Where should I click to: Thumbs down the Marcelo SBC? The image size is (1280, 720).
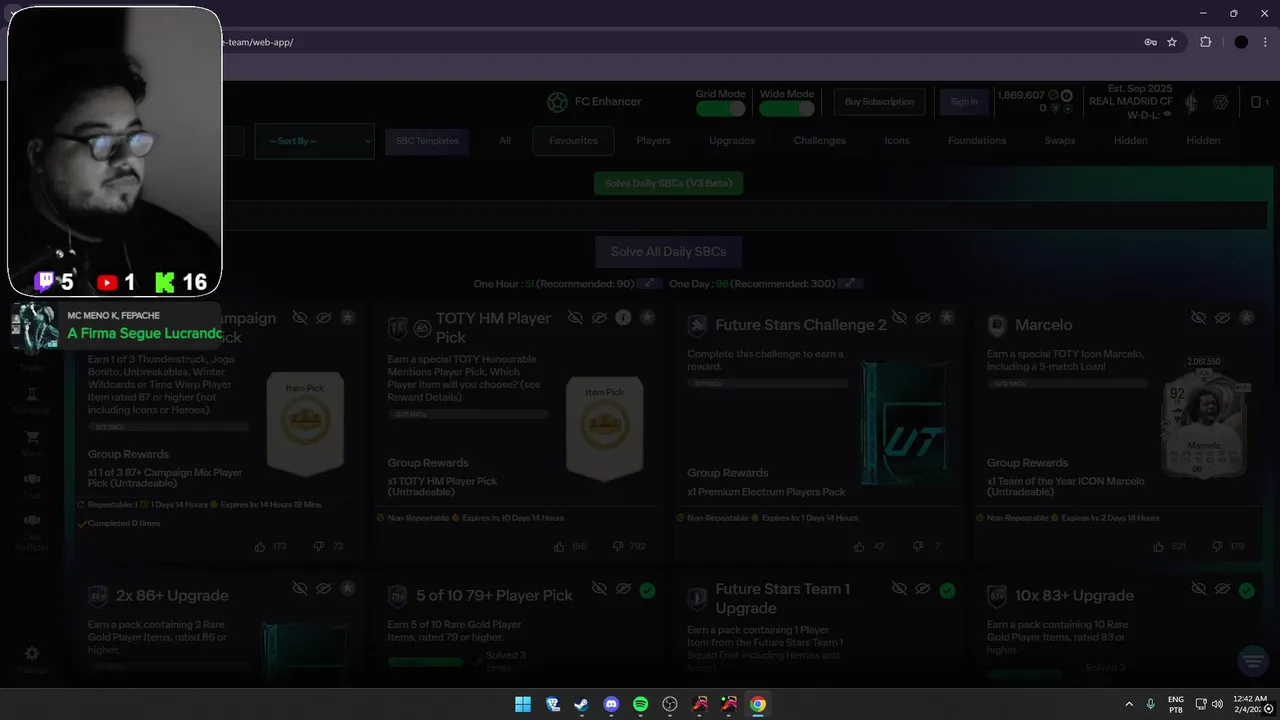click(1216, 547)
